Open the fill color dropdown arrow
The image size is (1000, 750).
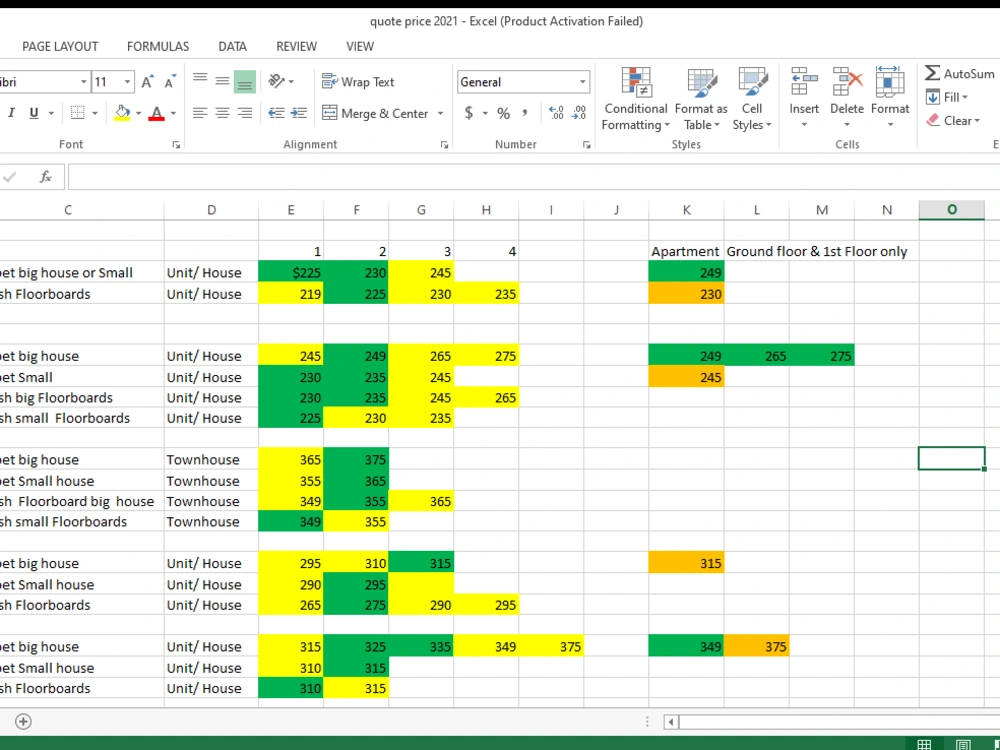138,114
